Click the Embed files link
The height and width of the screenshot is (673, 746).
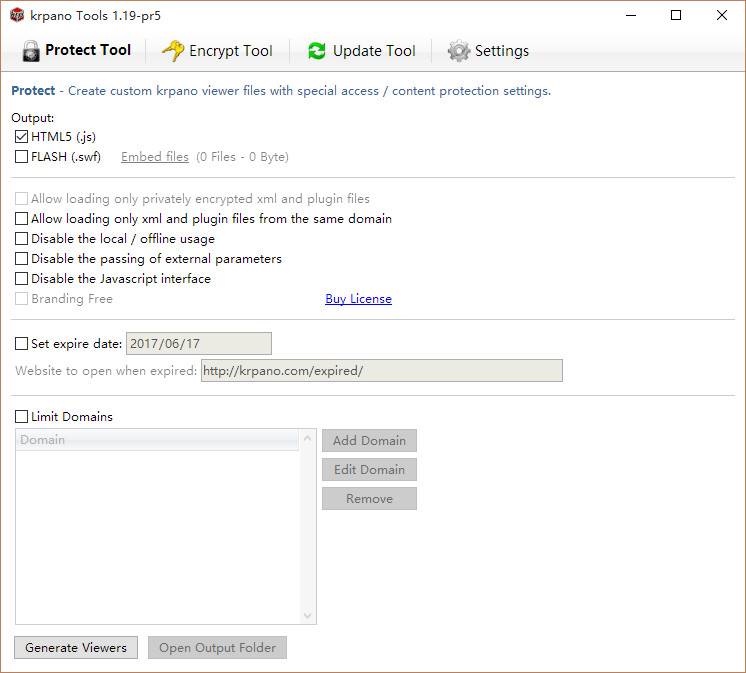[155, 157]
